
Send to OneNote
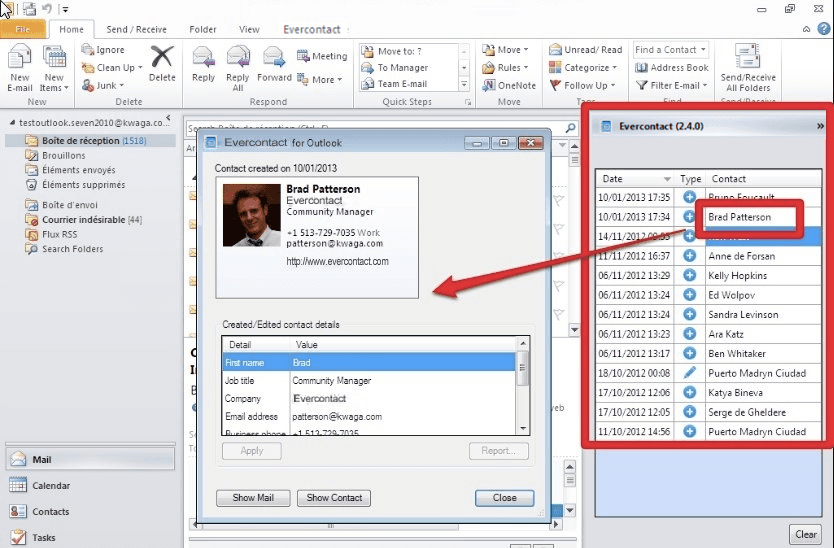coord(509,85)
